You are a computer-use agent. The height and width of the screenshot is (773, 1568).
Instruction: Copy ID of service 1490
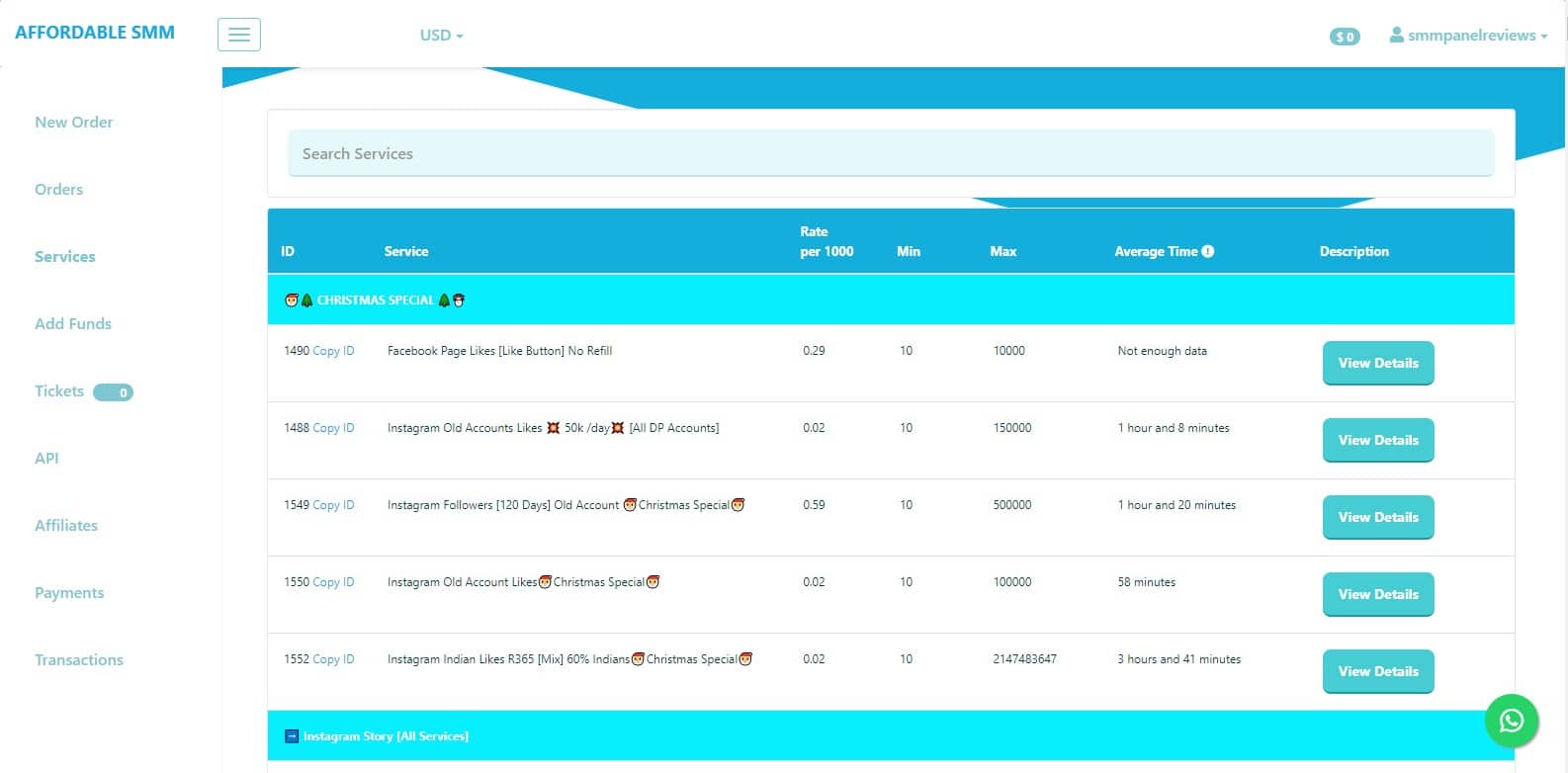[333, 351]
